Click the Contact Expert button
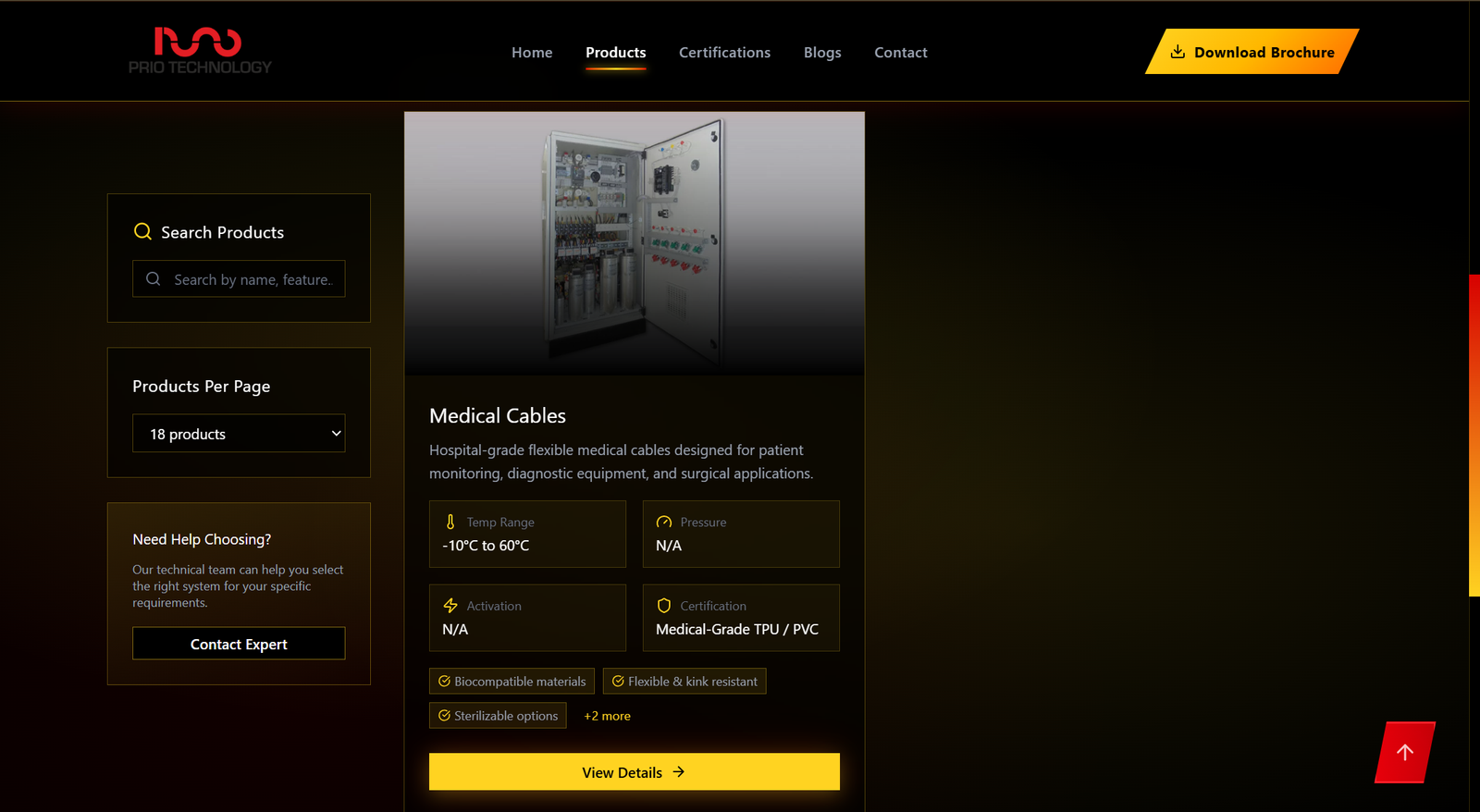This screenshot has width=1480, height=812. coord(239,644)
